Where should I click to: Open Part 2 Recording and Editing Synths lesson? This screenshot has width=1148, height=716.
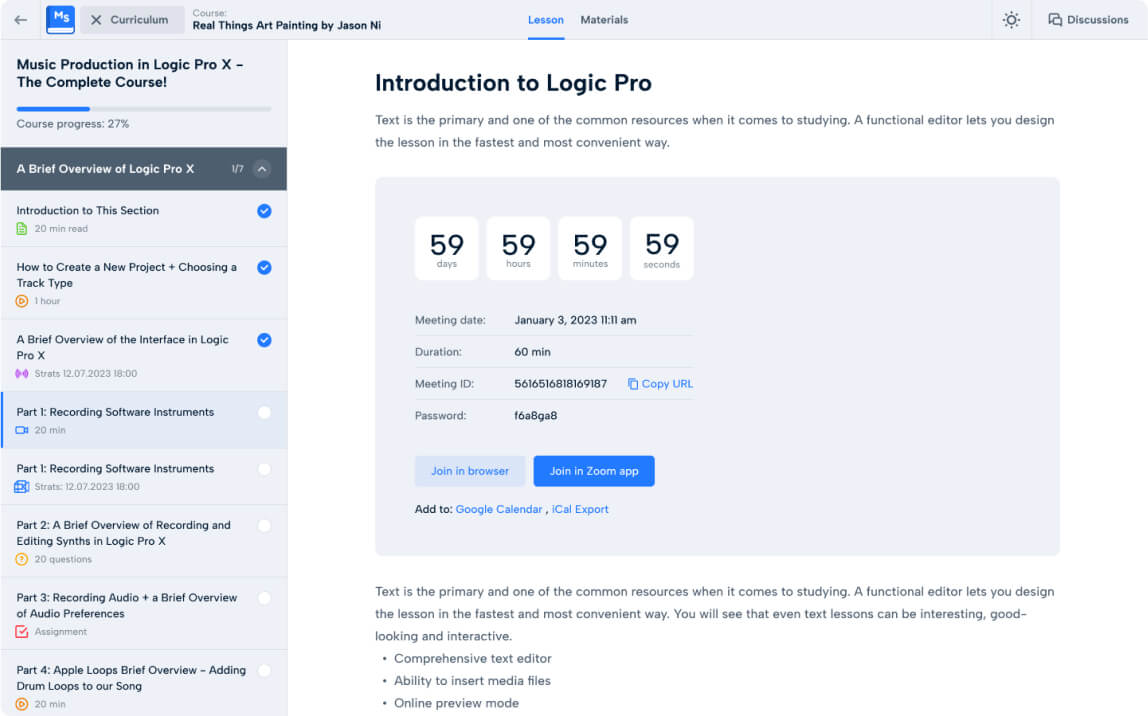click(x=124, y=533)
